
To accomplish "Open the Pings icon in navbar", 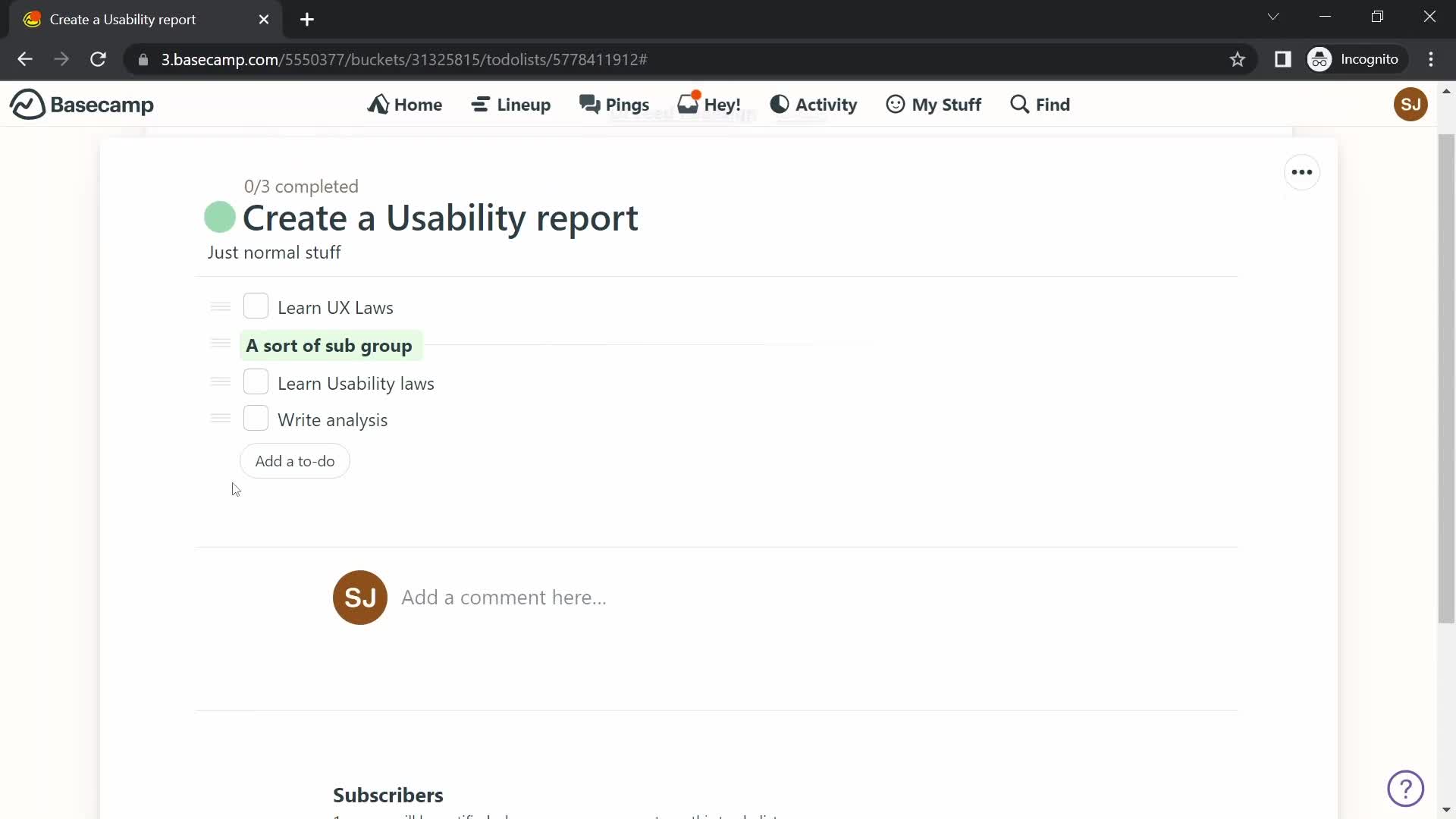I will click(x=614, y=104).
